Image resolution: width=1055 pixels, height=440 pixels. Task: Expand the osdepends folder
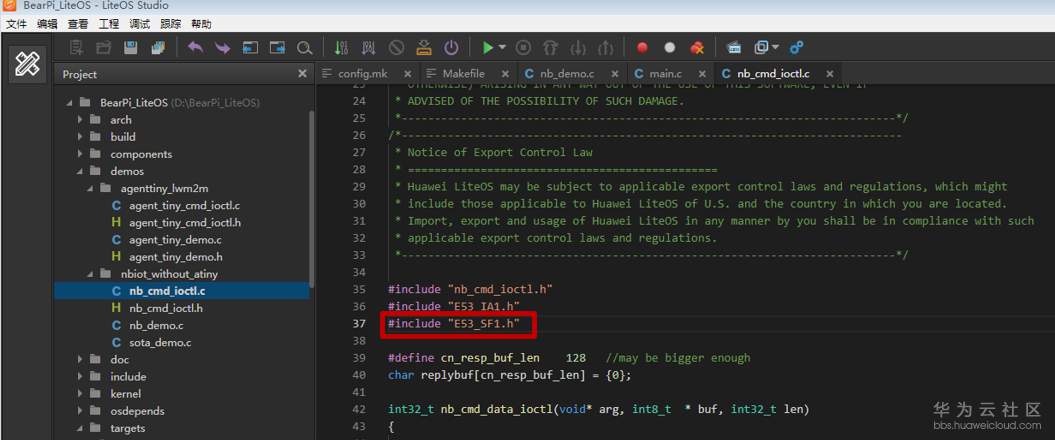pyautogui.click(x=80, y=411)
